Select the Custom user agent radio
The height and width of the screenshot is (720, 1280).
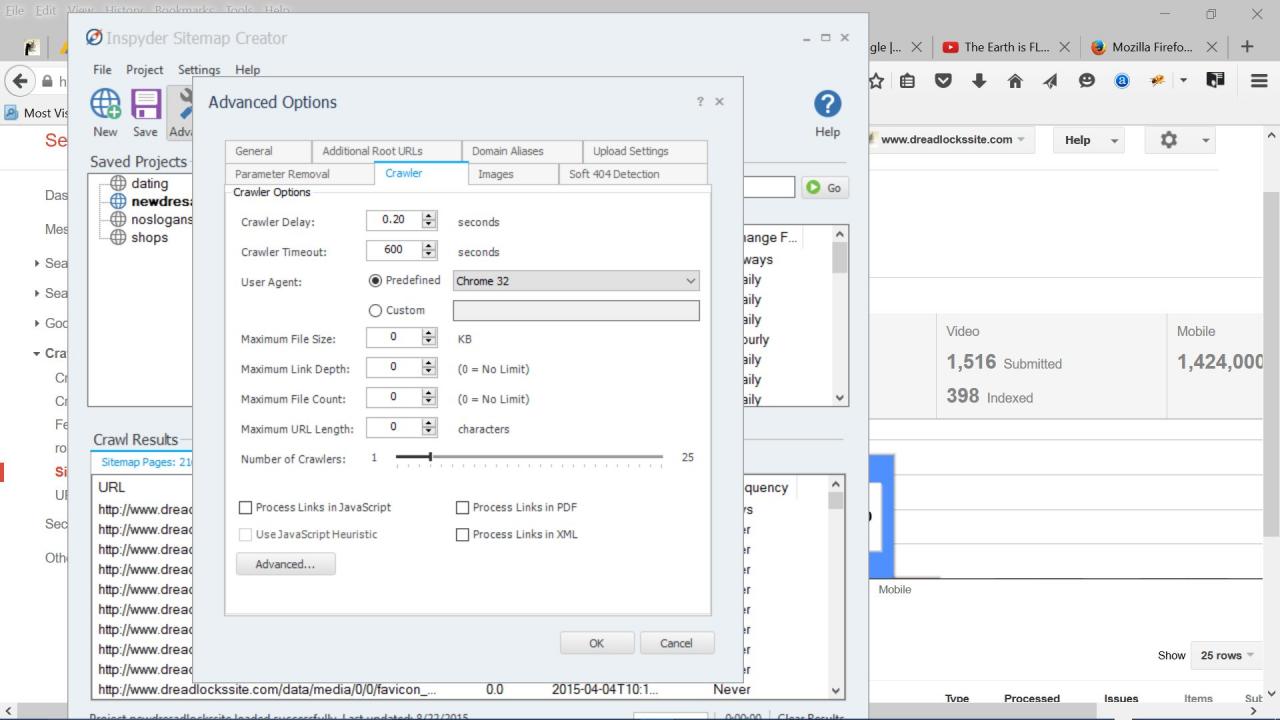point(376,311)
